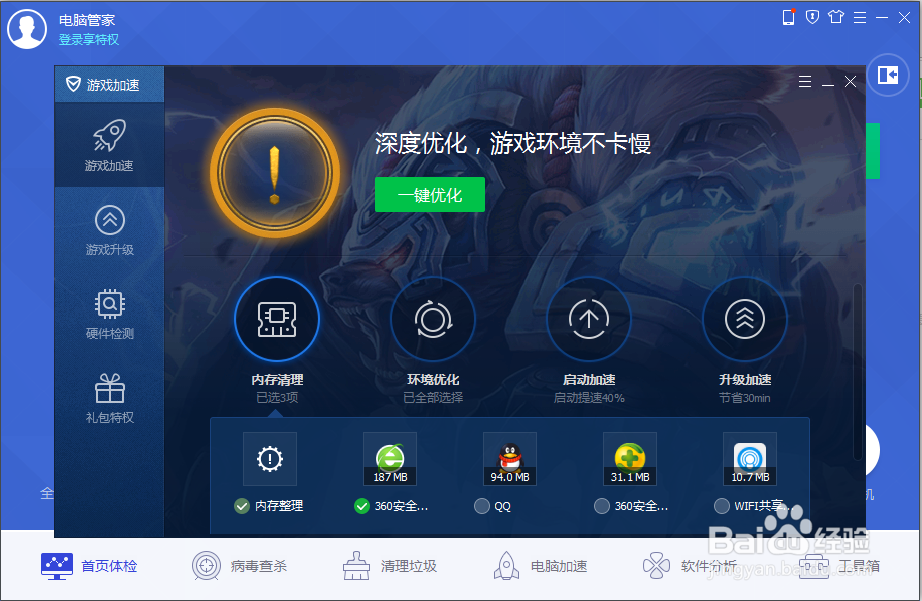Uncheck the 内存整理 checkbox
This screenshot has width=922, height=601.
242,506
